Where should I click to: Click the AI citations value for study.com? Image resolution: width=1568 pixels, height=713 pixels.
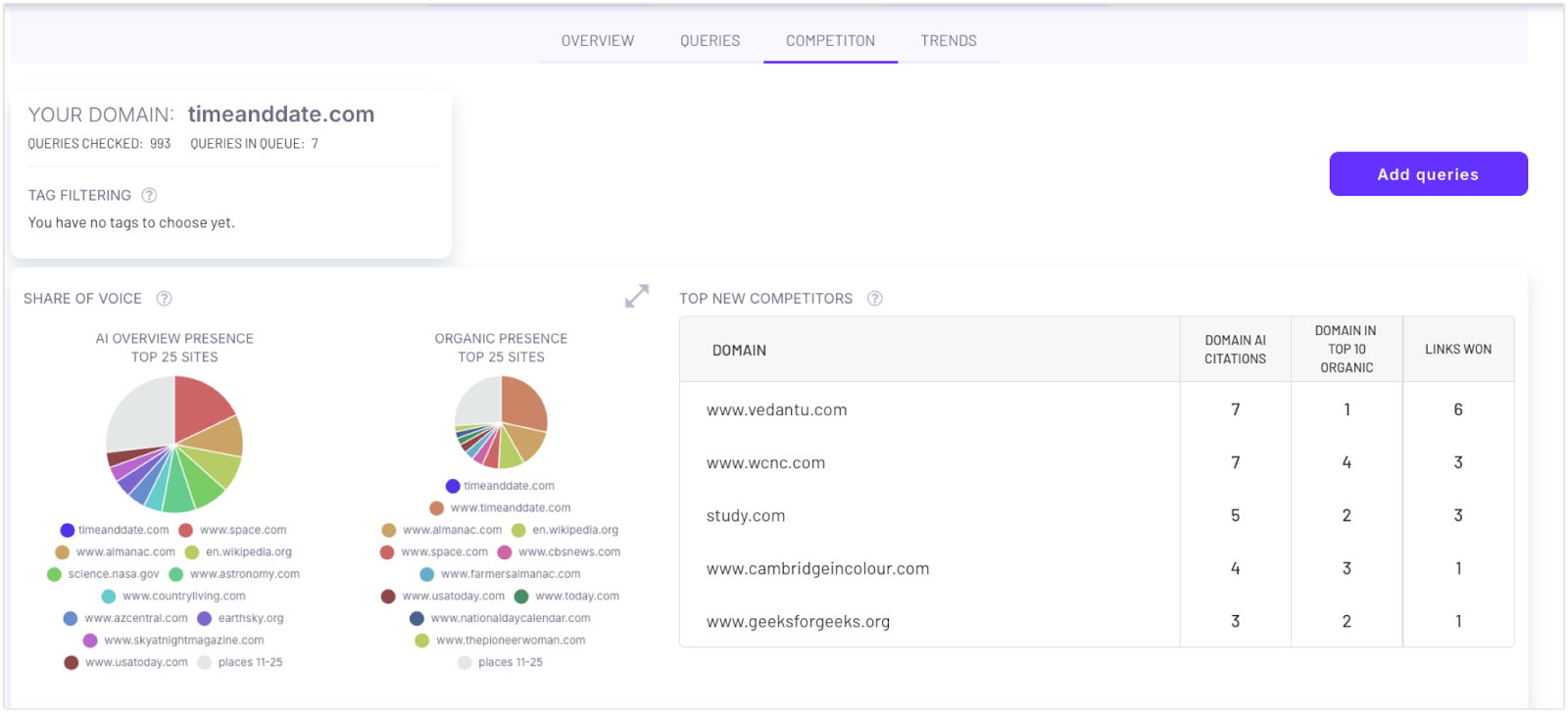[x=1235, y=515]
